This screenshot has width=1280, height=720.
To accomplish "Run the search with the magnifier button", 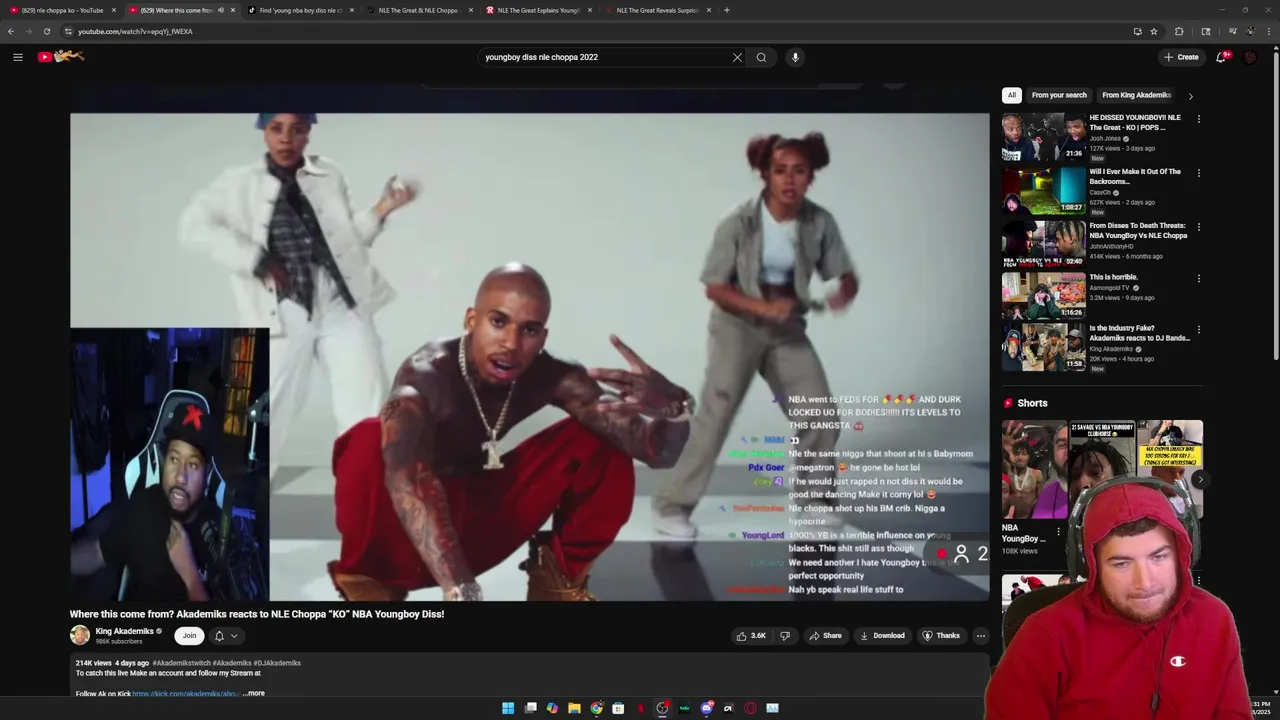I will tap(761, 57).
